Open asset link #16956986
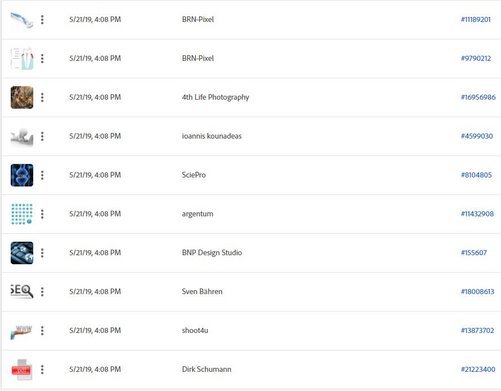 point(478,97)
